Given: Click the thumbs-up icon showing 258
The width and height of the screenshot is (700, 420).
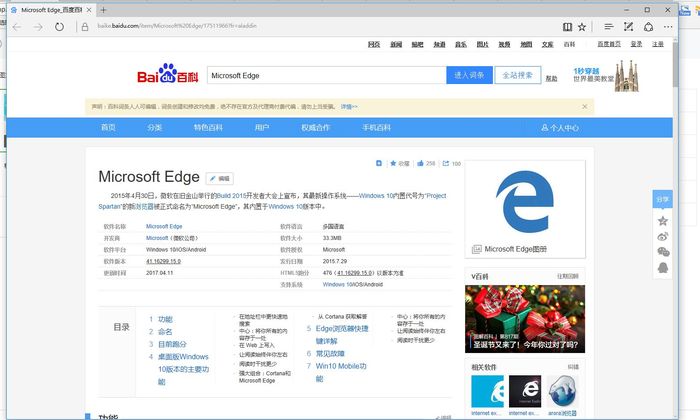Looking at the screenshot, I should pyautogui.click(x=420, y=163).
